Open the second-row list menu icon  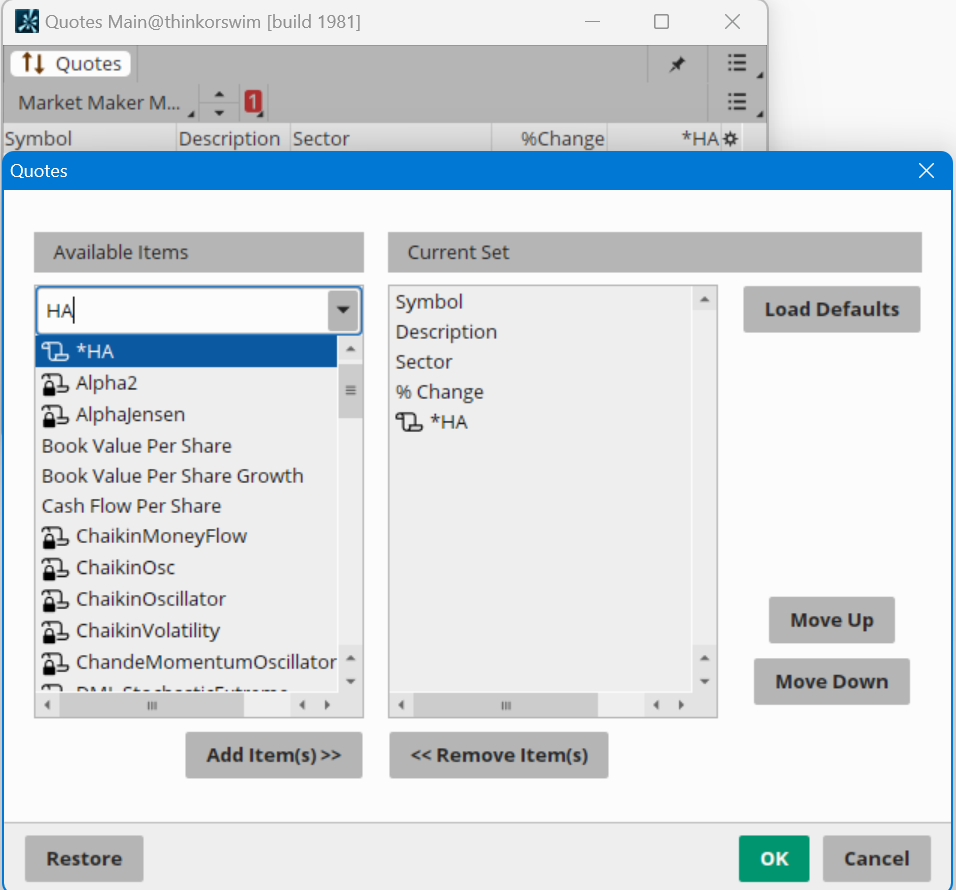[737, 101]
